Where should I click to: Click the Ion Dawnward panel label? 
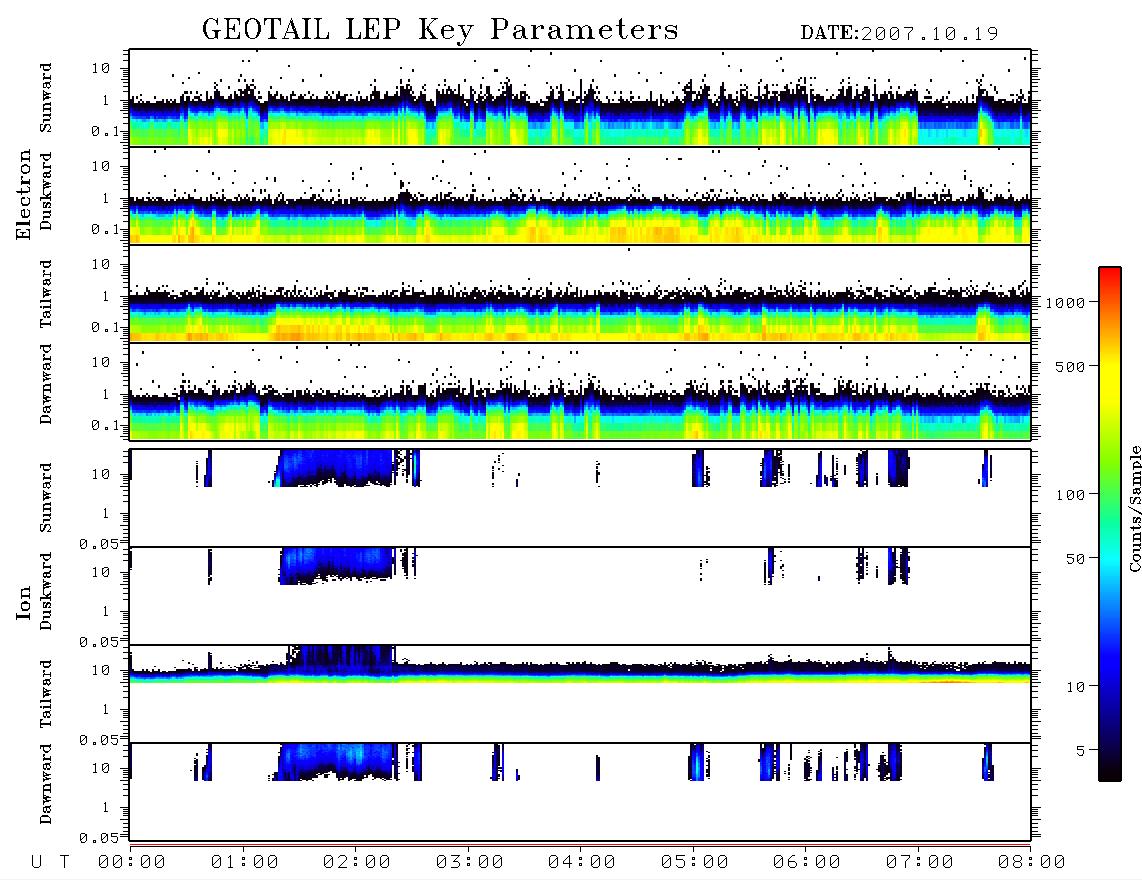pyautogui.click(x=46, y=784)
